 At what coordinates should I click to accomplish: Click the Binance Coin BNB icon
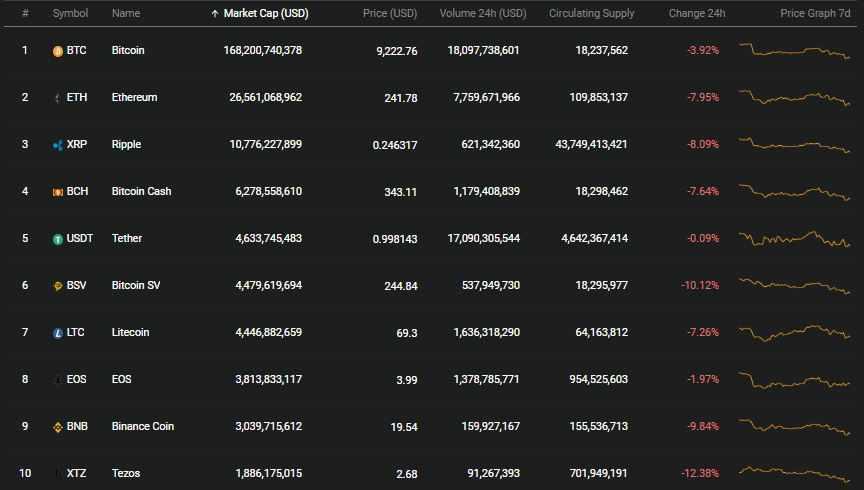pyautogui.click(x=58, y=427)
